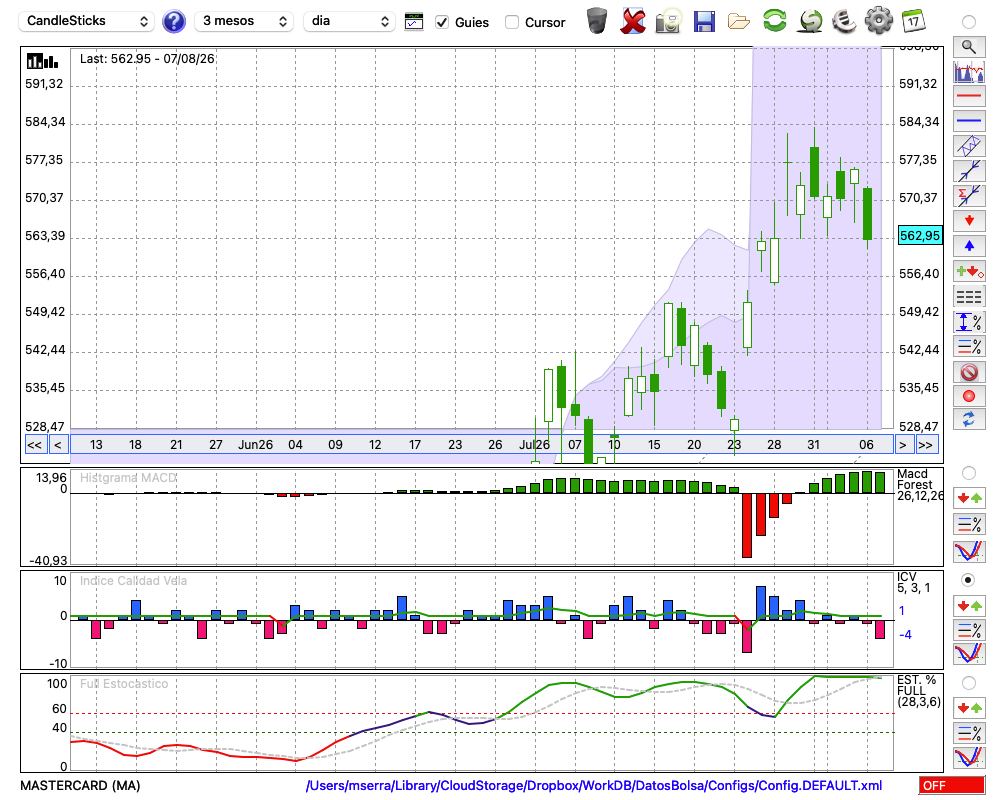The width and height of the screenshot is (1000, 800).
Task: Open the settings gear icon
Action: tap(879, 20)
